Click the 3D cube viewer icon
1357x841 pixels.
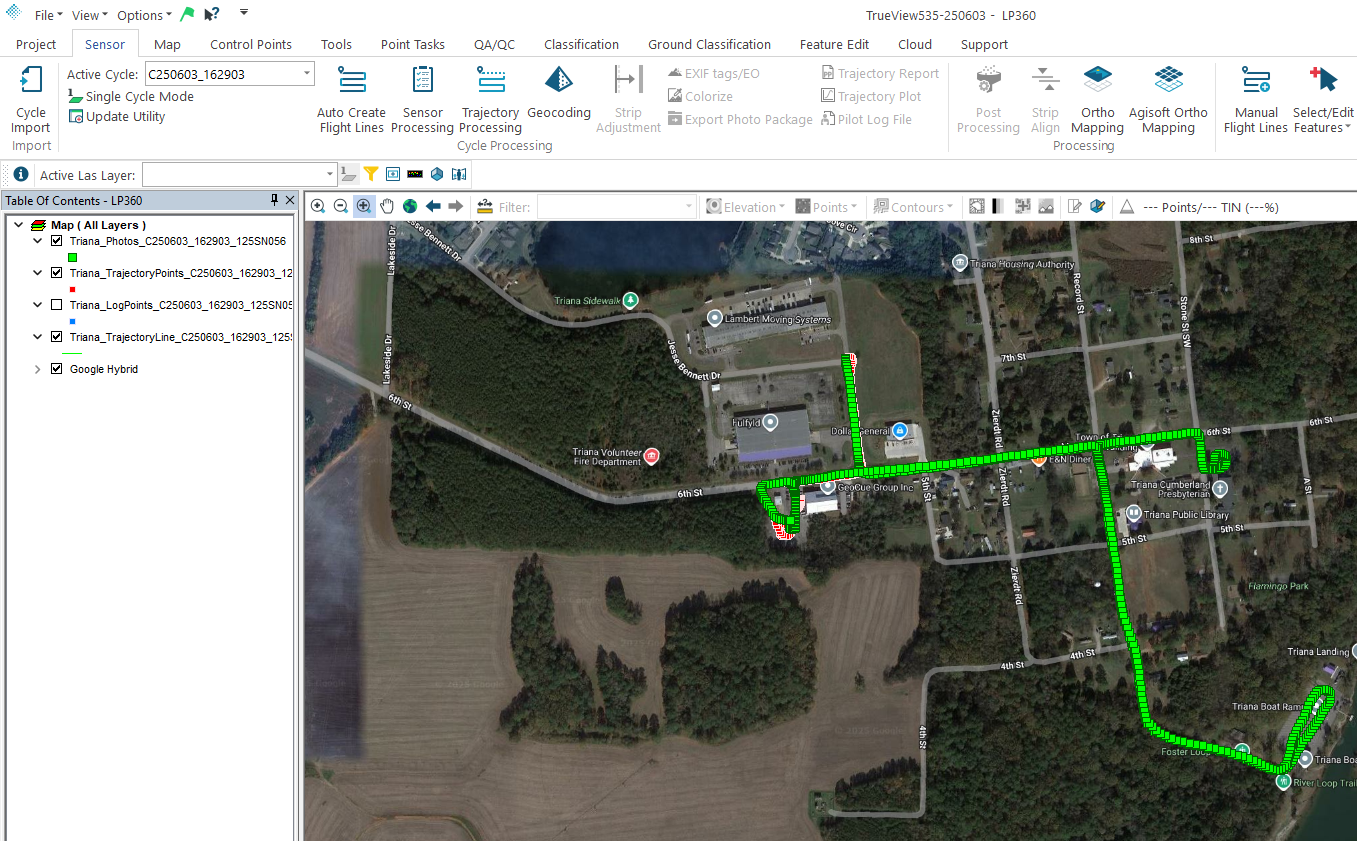tap(437, 174)
